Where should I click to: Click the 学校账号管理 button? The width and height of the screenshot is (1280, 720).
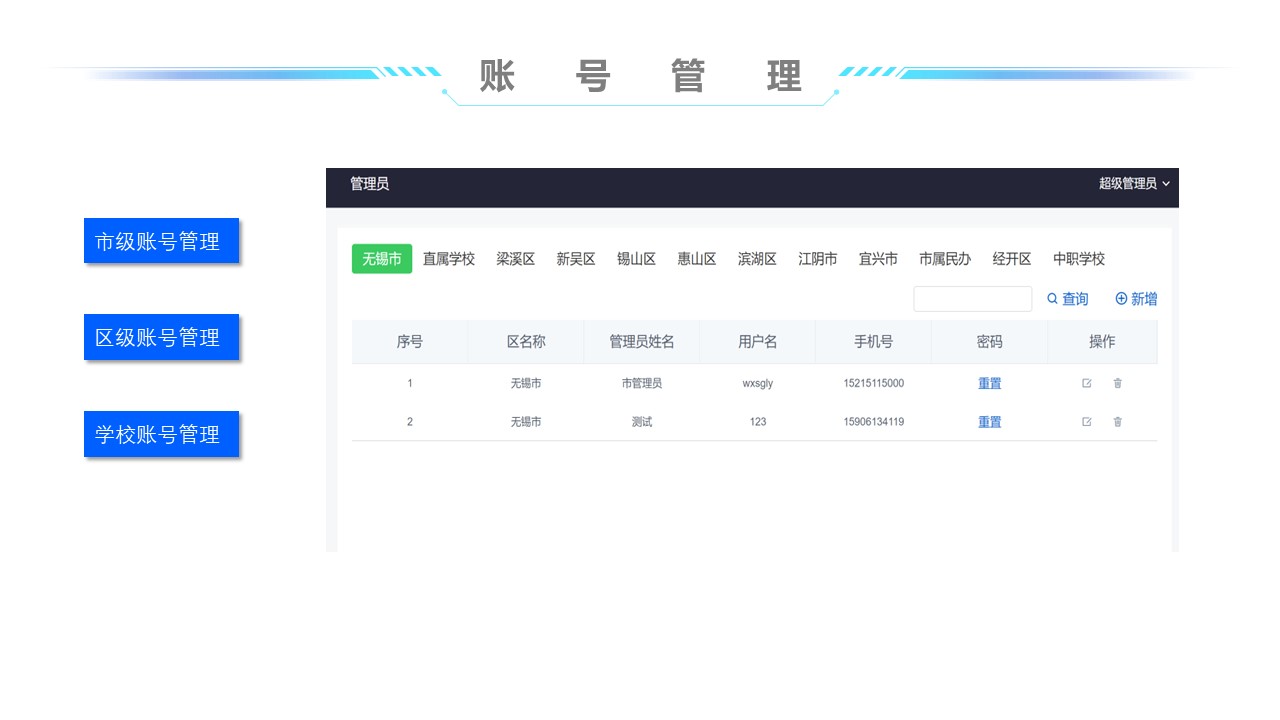[x=161, y=435]
